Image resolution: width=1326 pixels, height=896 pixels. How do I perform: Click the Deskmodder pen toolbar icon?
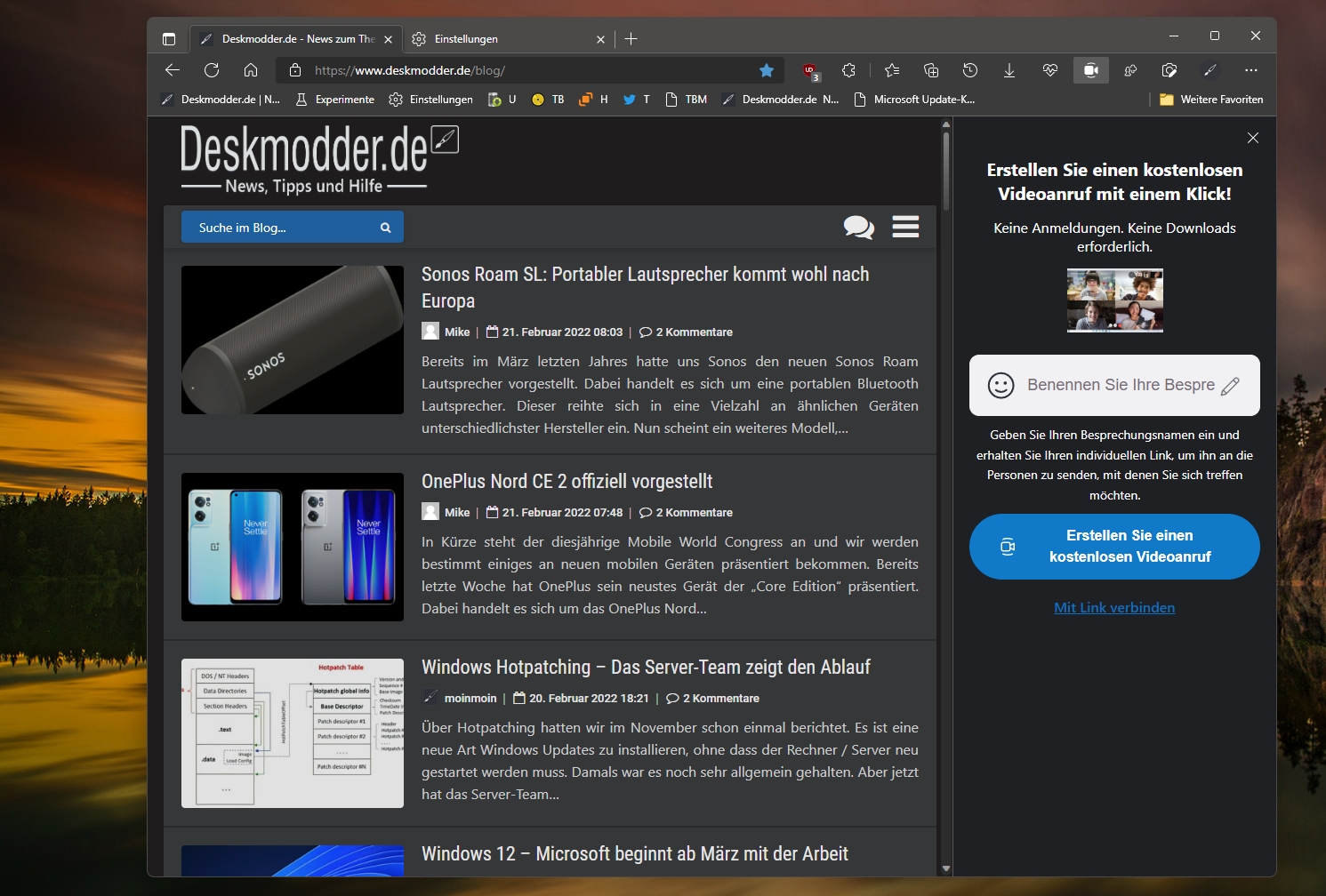pos(1209,70)
